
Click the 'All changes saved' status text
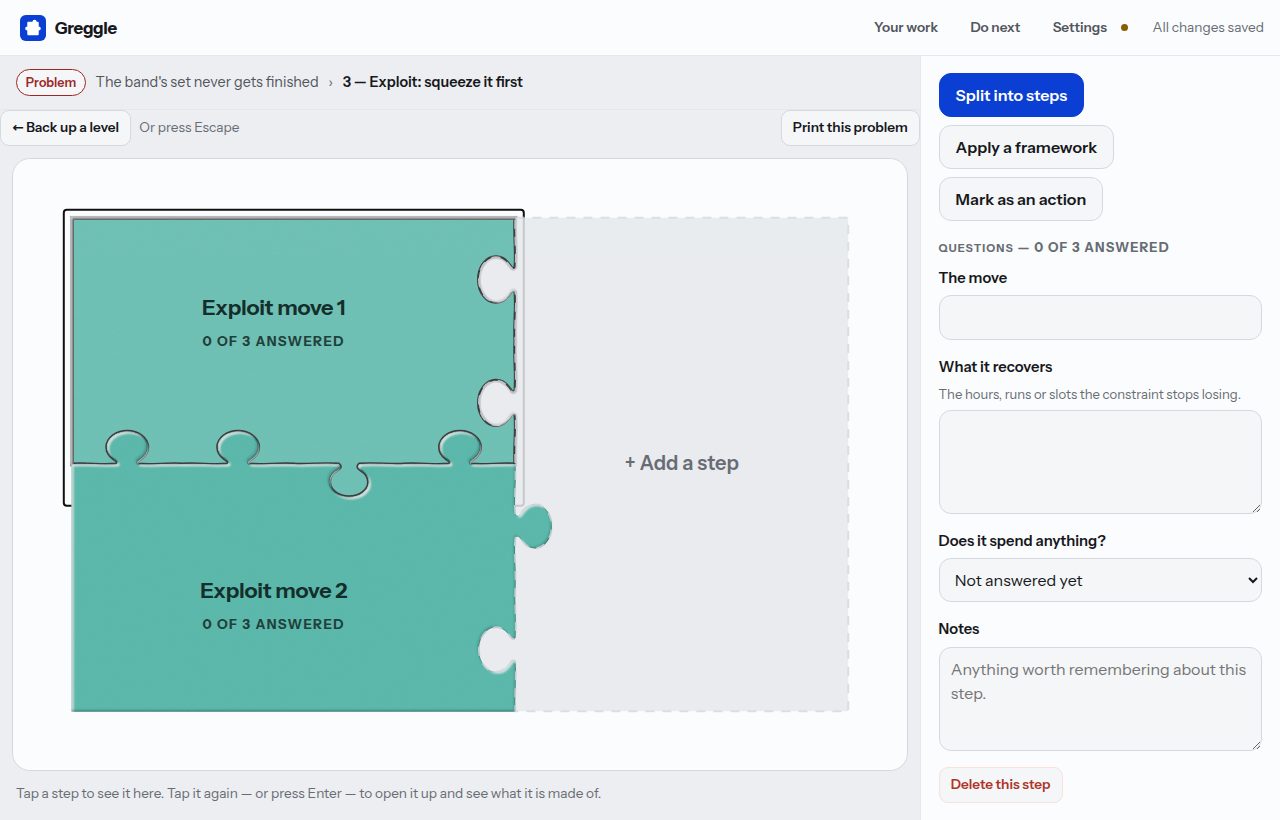click(1208, 28)
